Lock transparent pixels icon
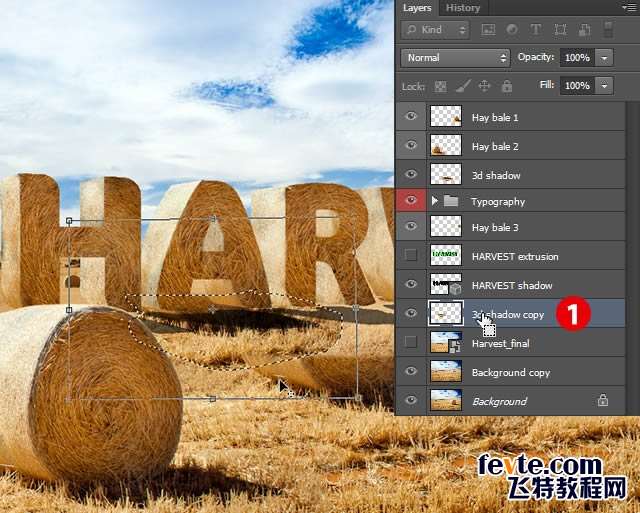This screenshot has width=640, height=513. [440, 87]
